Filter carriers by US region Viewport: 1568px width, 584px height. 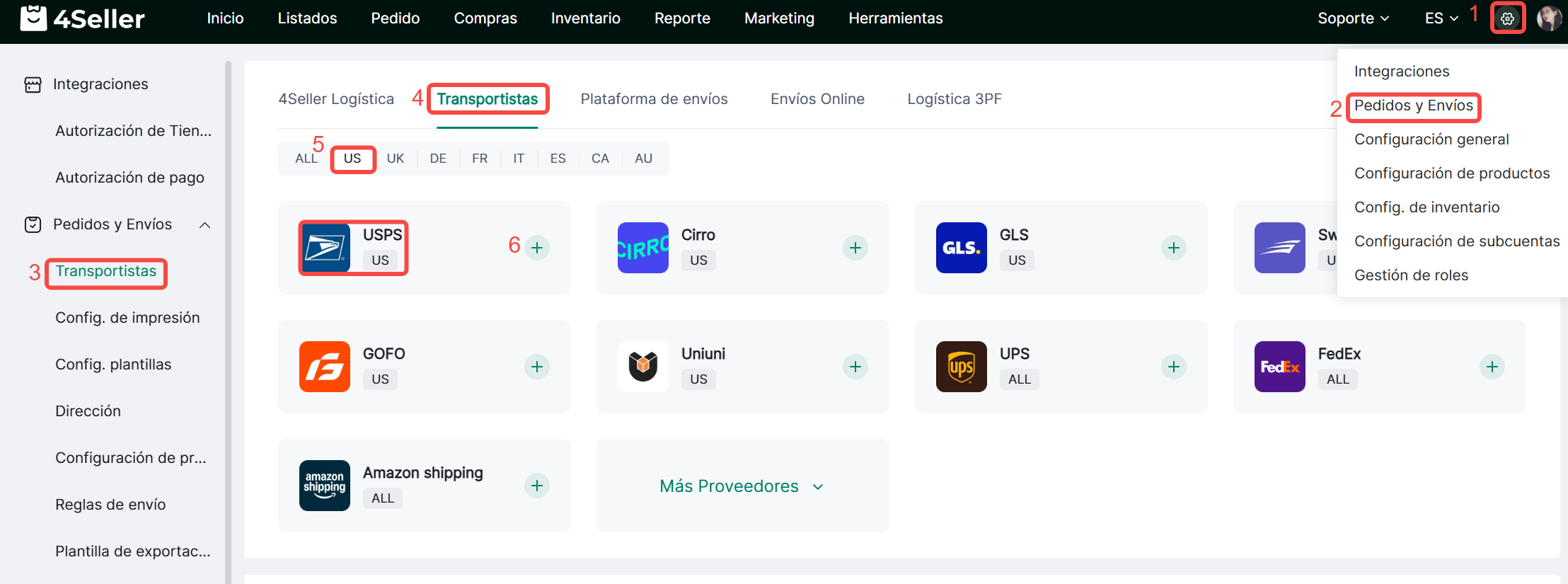coord(352,159)
